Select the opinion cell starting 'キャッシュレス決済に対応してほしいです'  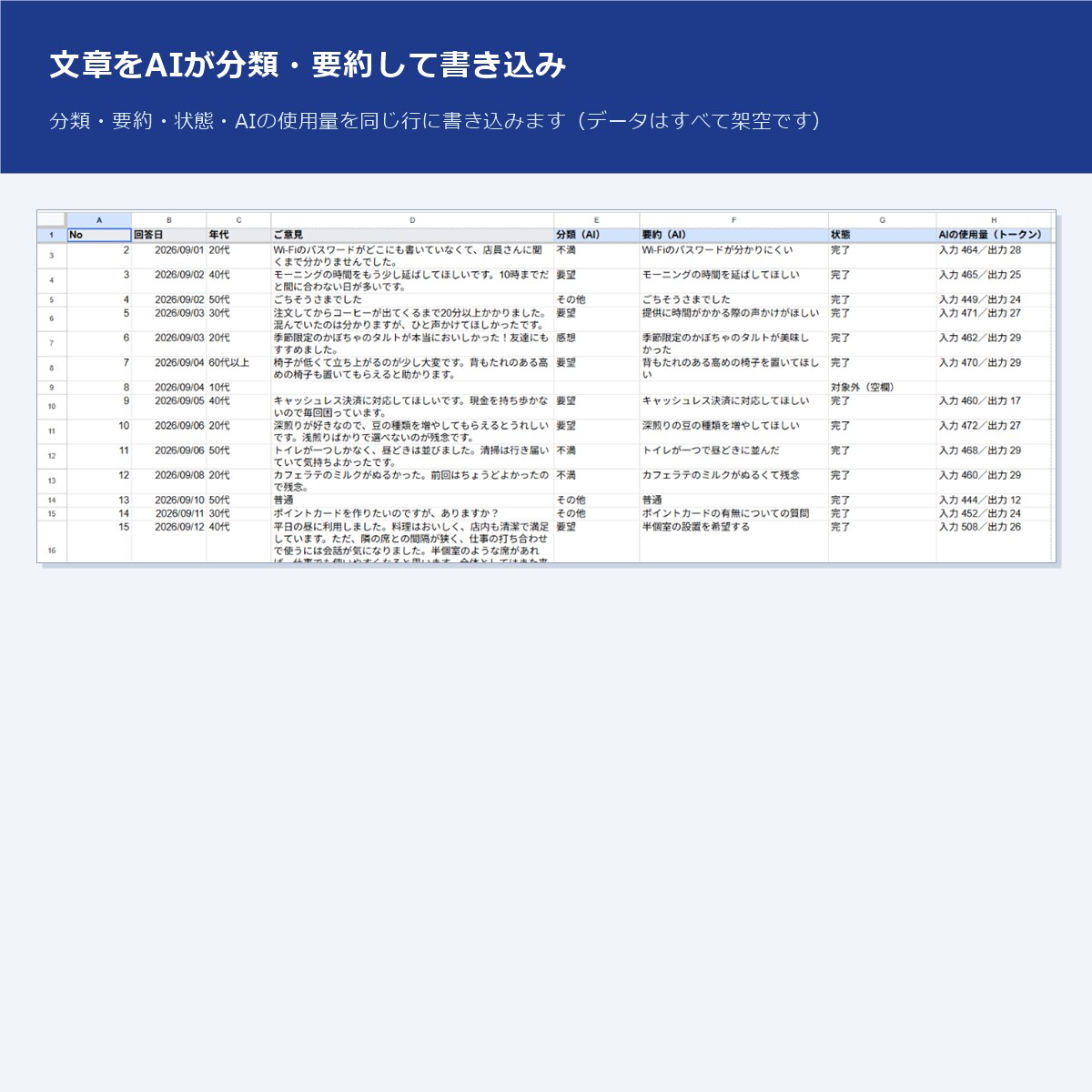tap(412, 407)
